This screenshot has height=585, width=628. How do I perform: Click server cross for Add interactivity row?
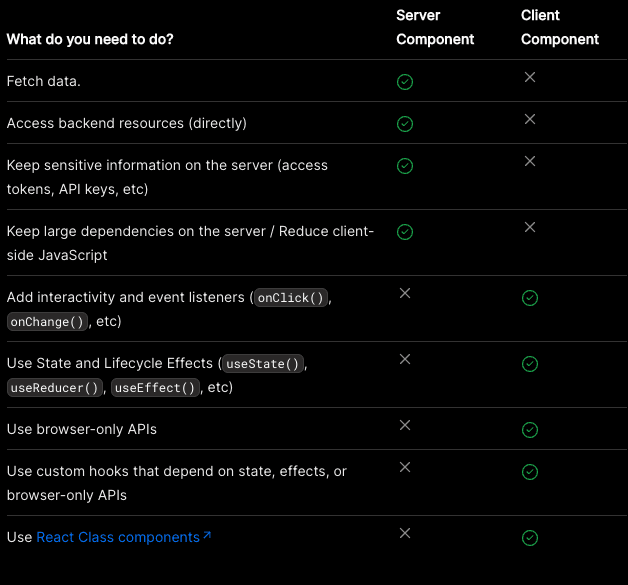point(405,293)
